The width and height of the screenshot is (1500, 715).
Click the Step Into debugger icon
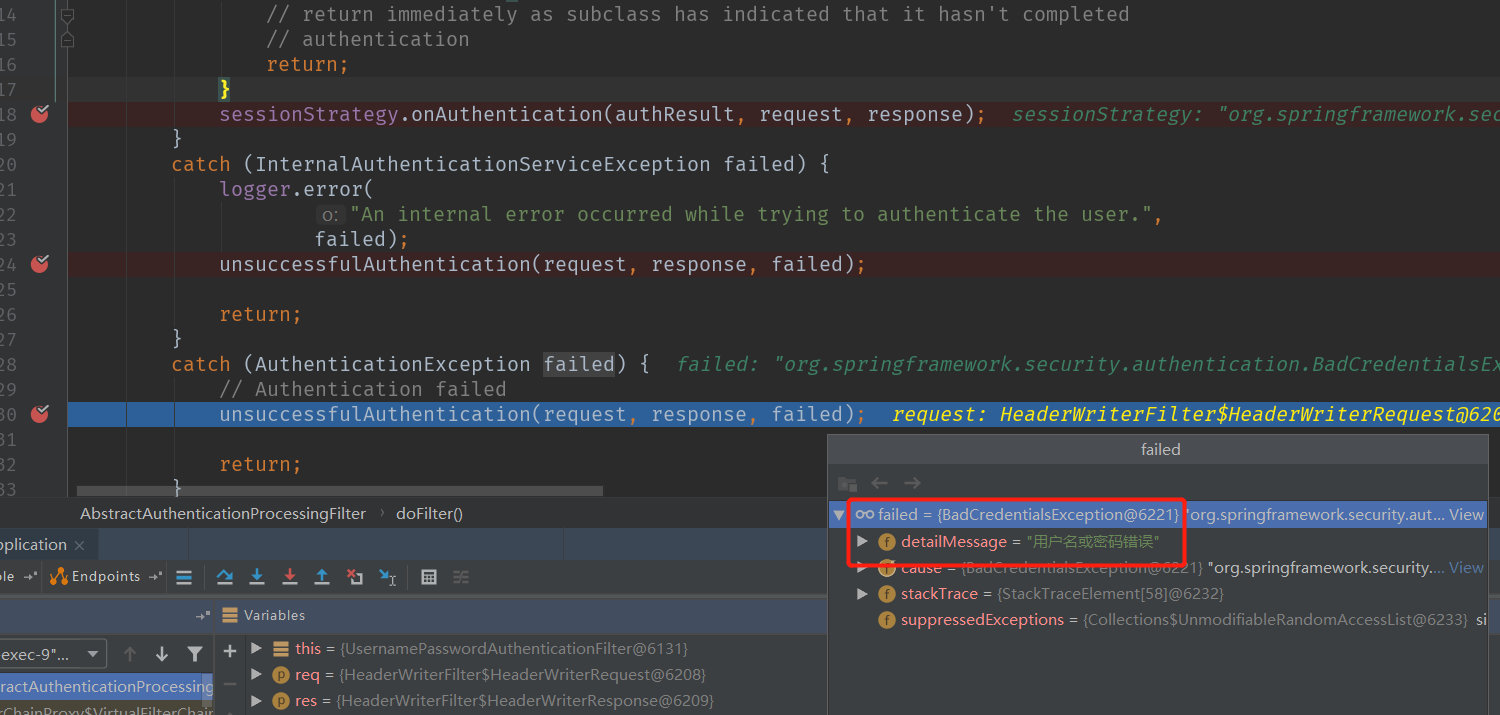point(257,577)
